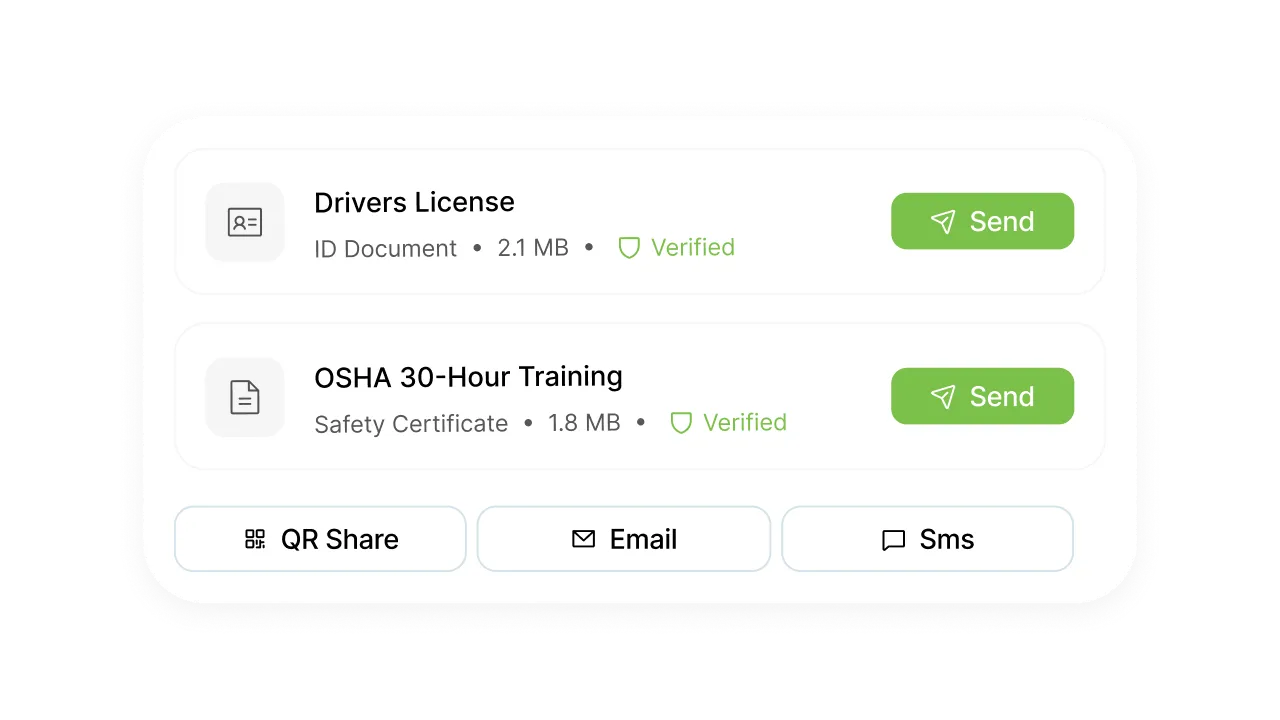Click the envelope icon in the Email button
1280x720 pixels.
point(582,539)
